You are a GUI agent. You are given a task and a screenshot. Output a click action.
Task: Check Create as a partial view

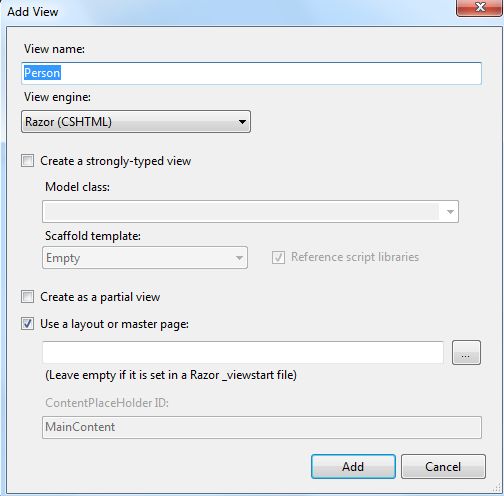pyautogui.click(x=27, y=297)
